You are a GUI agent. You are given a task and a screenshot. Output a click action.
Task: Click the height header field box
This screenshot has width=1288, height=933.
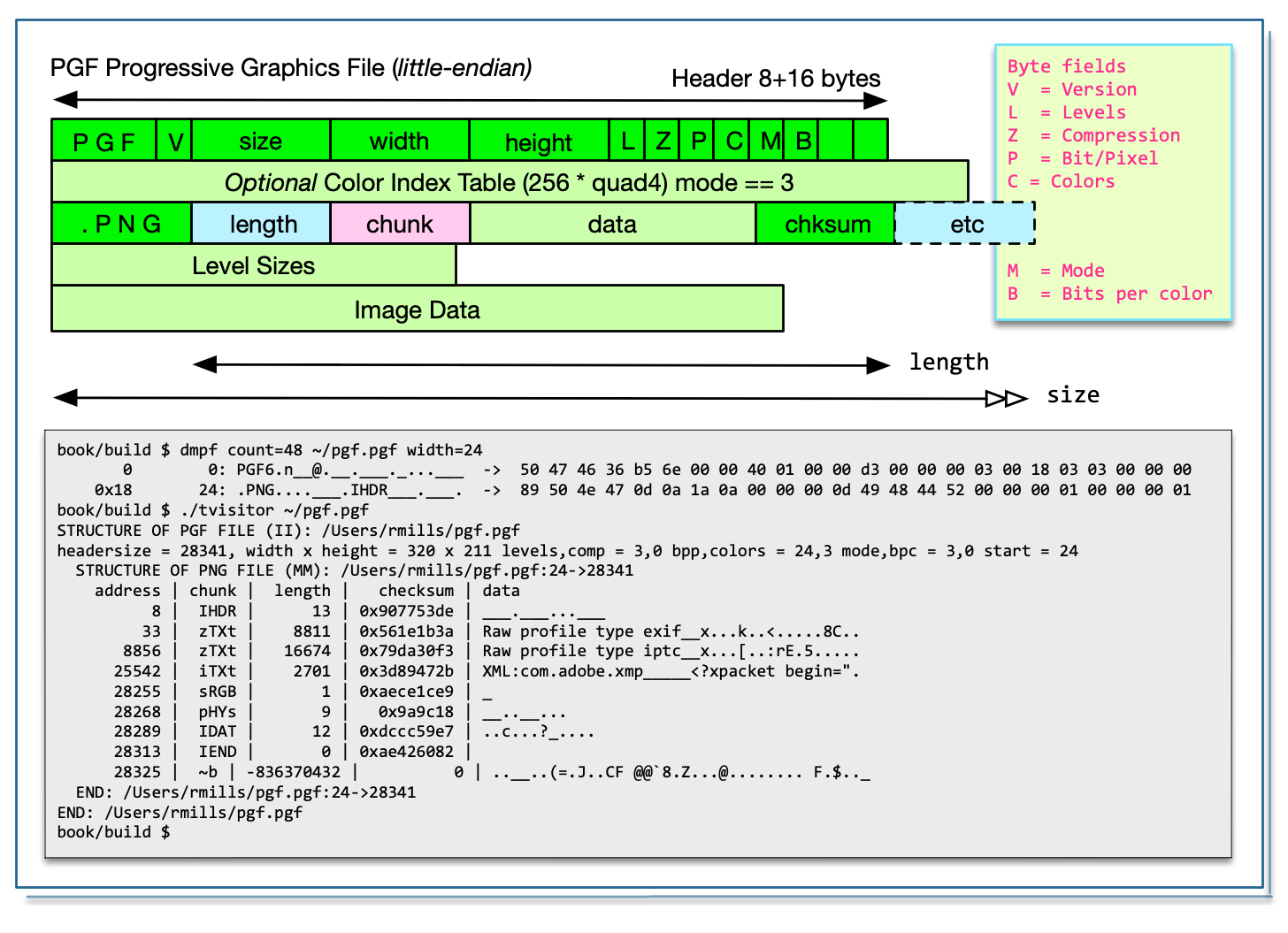pos(538,141)
